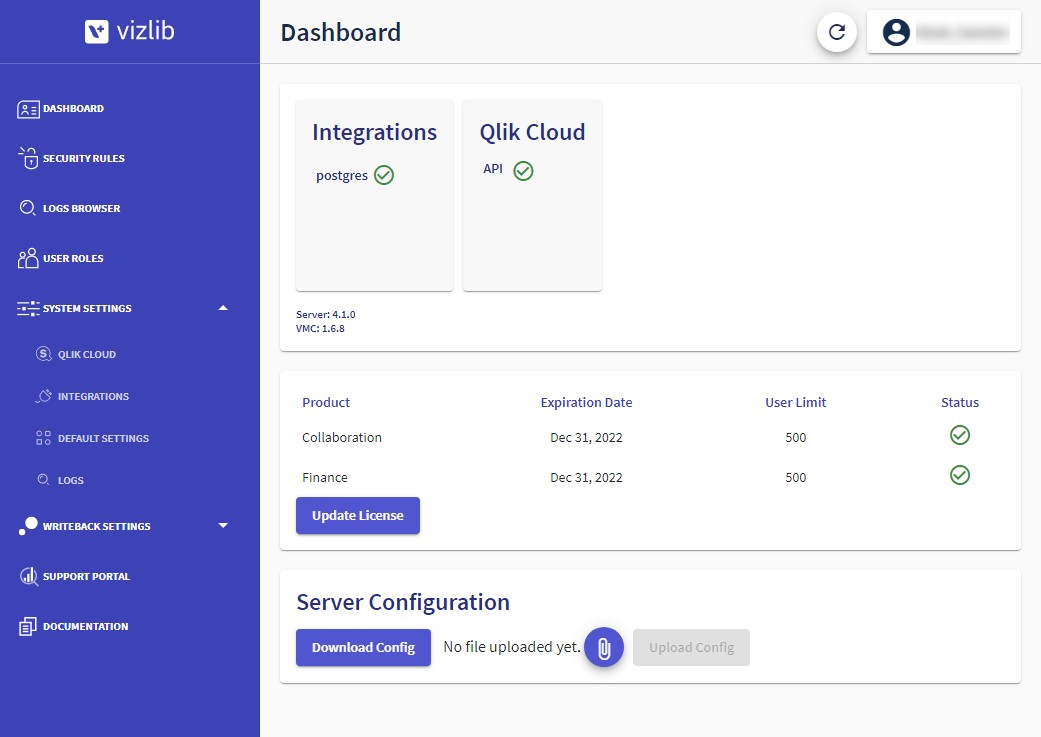Select Writeback Settings menu label
This screenshot has height=737, width=1041.
[x=96, y=527]
